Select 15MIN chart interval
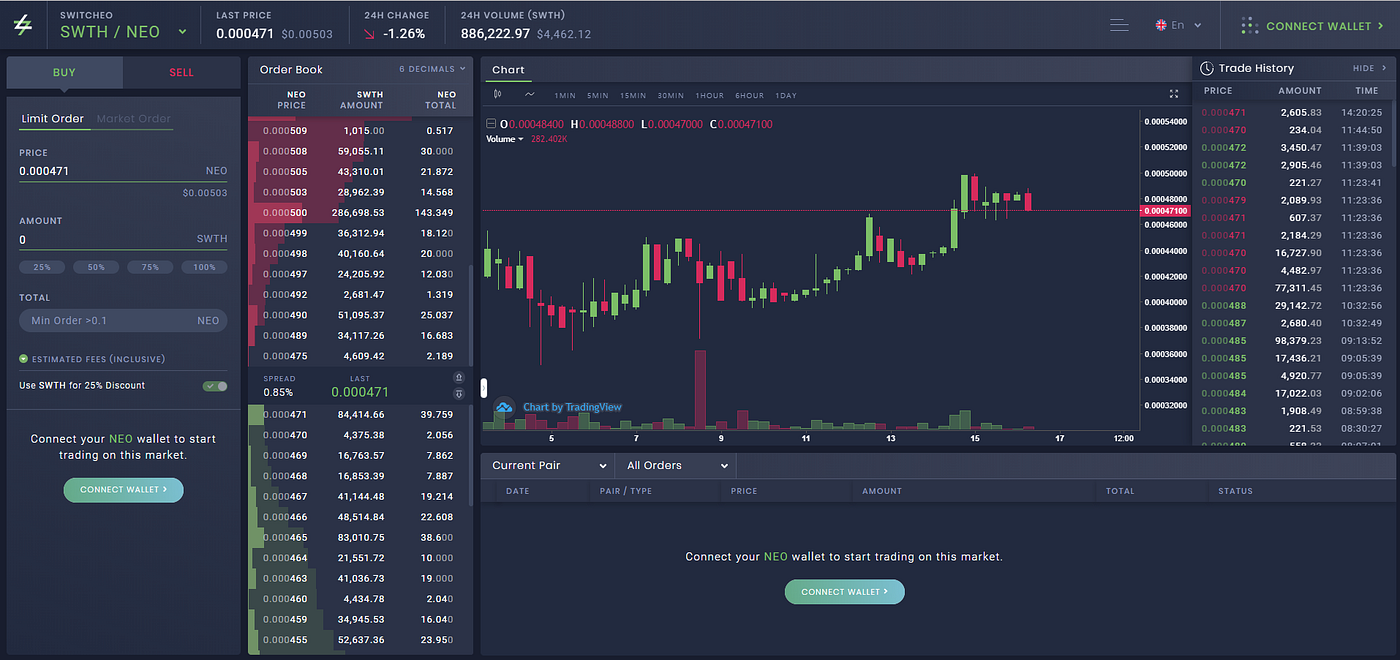This screenshot has height=660, width=1400. point(633,95)
